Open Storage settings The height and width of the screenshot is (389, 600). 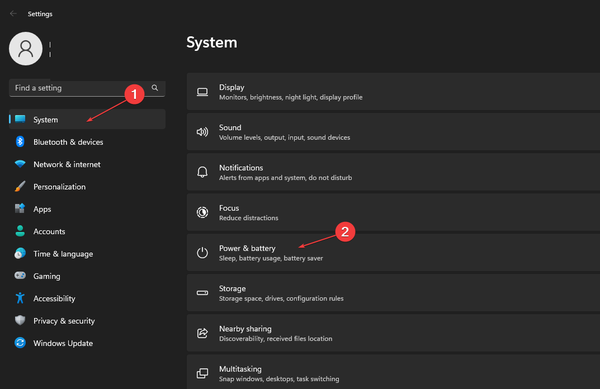(393, 293)
